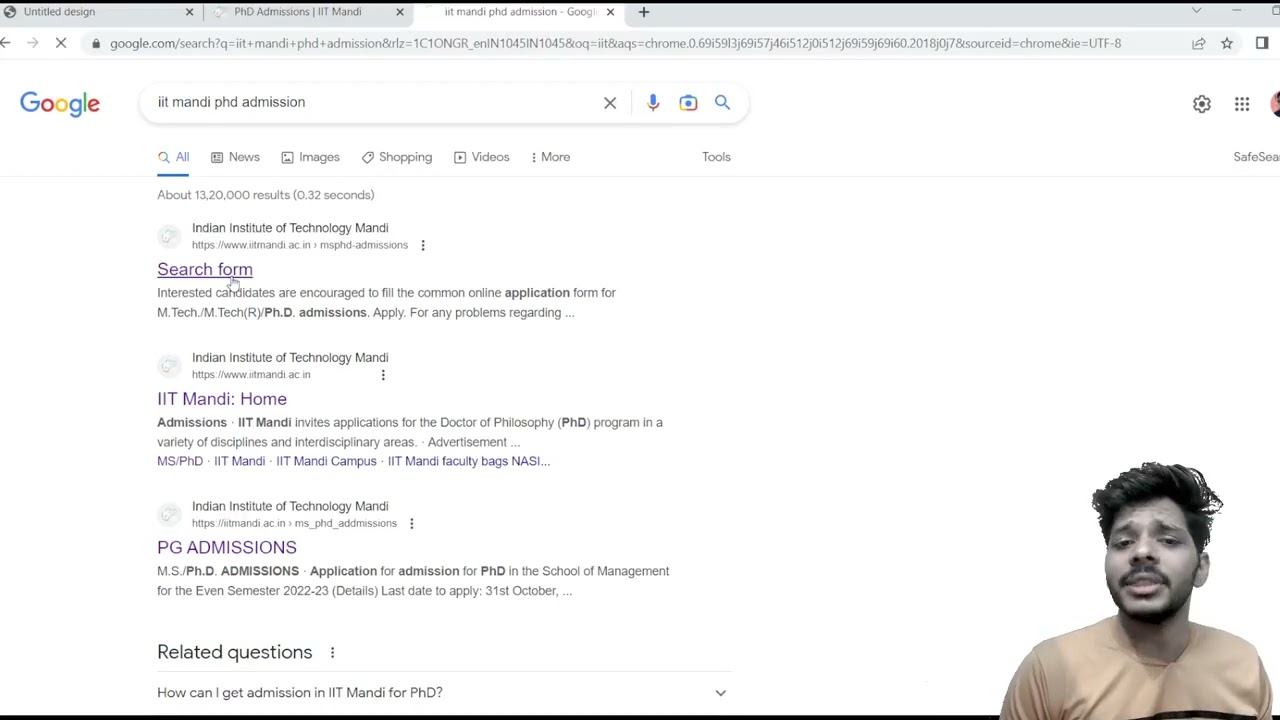The height and width of the screenshot is (720, 1280).
Task: Open tab search dropdown in title bar
Action: (x=1196, y=11)
